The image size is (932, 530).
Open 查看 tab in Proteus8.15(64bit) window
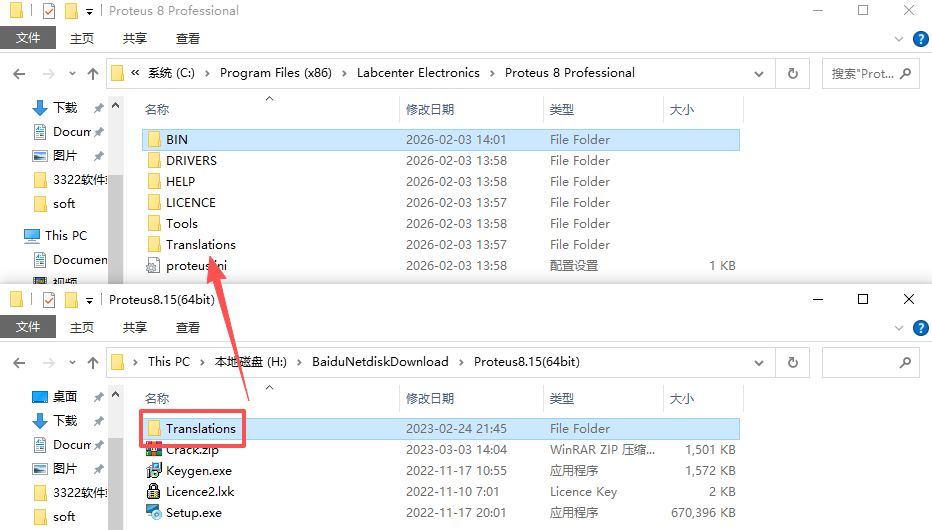coord(188,327)
